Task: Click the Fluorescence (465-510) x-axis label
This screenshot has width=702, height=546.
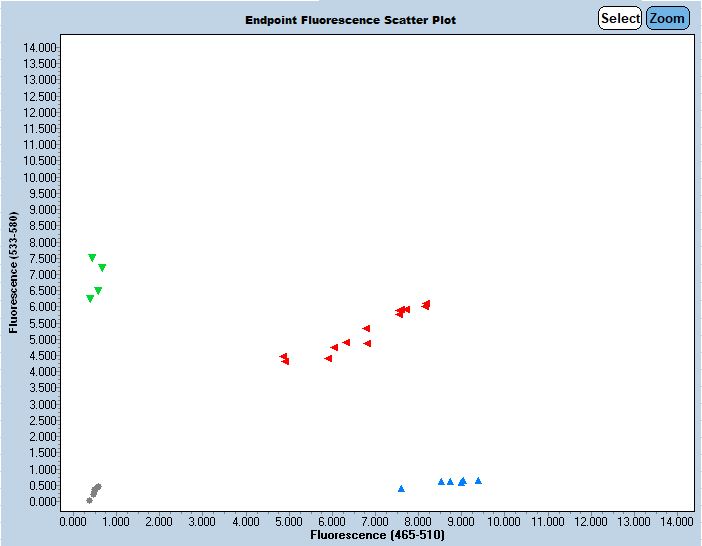Action: [x=377, y=536]
